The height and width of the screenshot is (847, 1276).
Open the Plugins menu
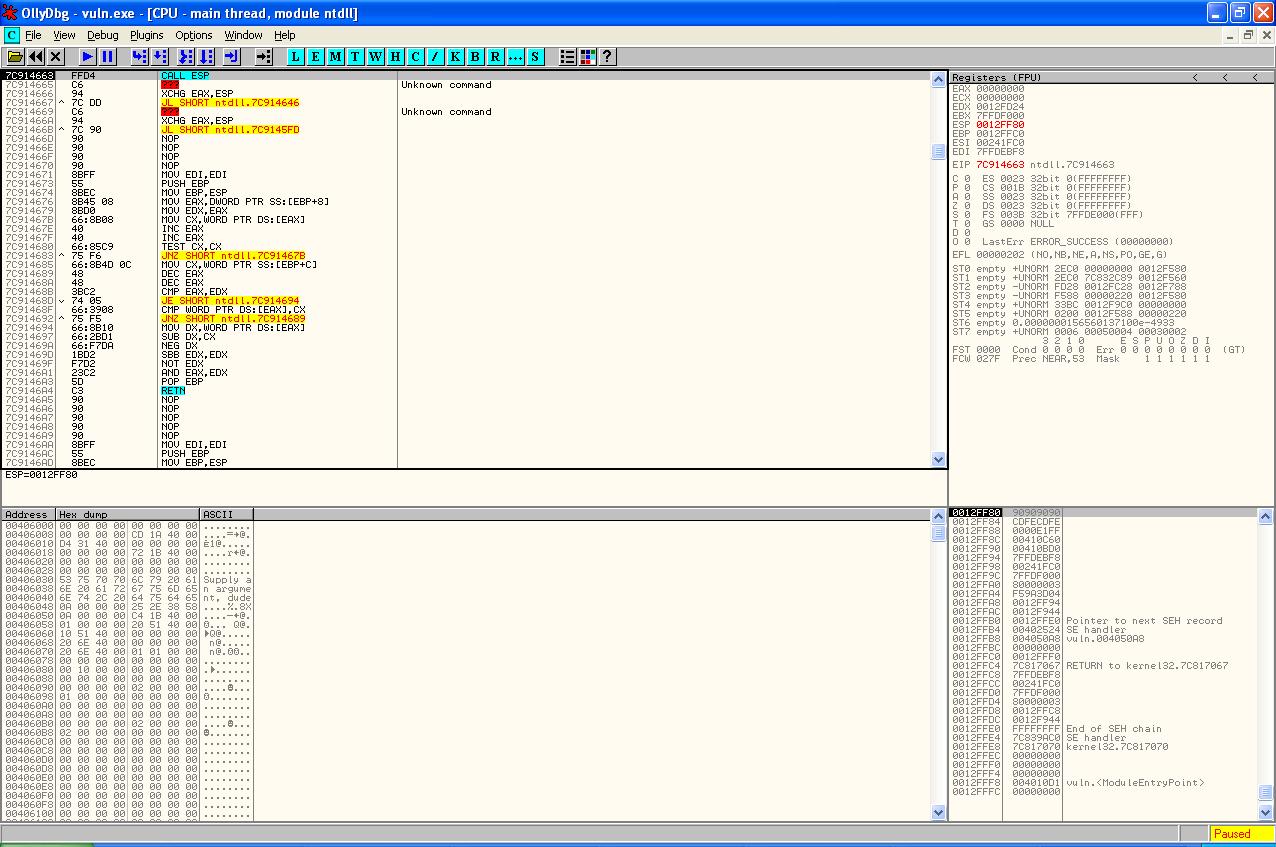(x=146, y=35)
